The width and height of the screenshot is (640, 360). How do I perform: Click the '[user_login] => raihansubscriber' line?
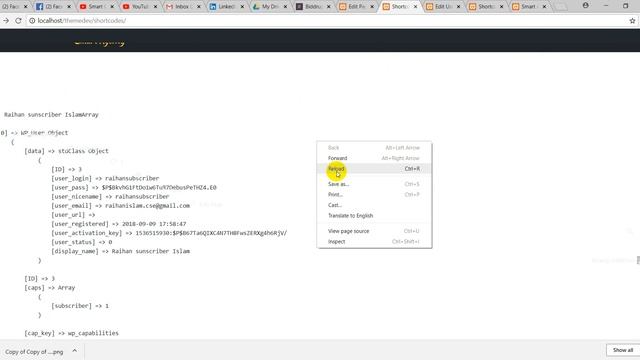105,178
